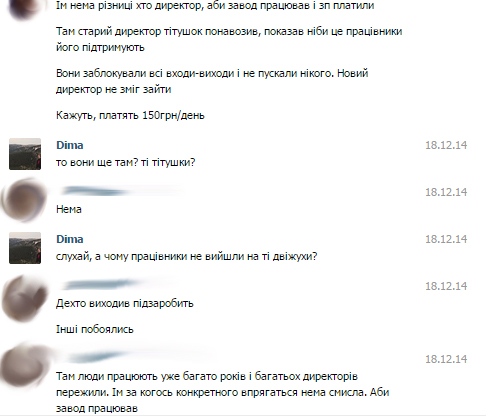
Task: Open Dima's profile name above "слухай" message
Action: (x=70, y=239)
